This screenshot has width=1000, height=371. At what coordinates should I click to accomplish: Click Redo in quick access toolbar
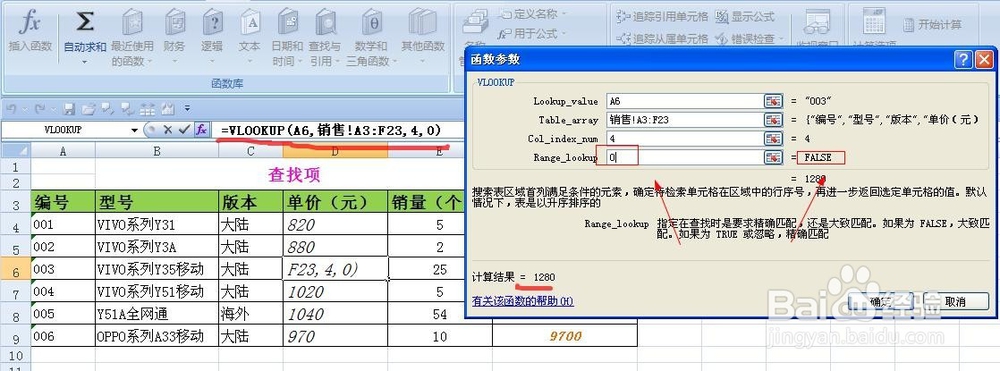[x=40, y=108]
